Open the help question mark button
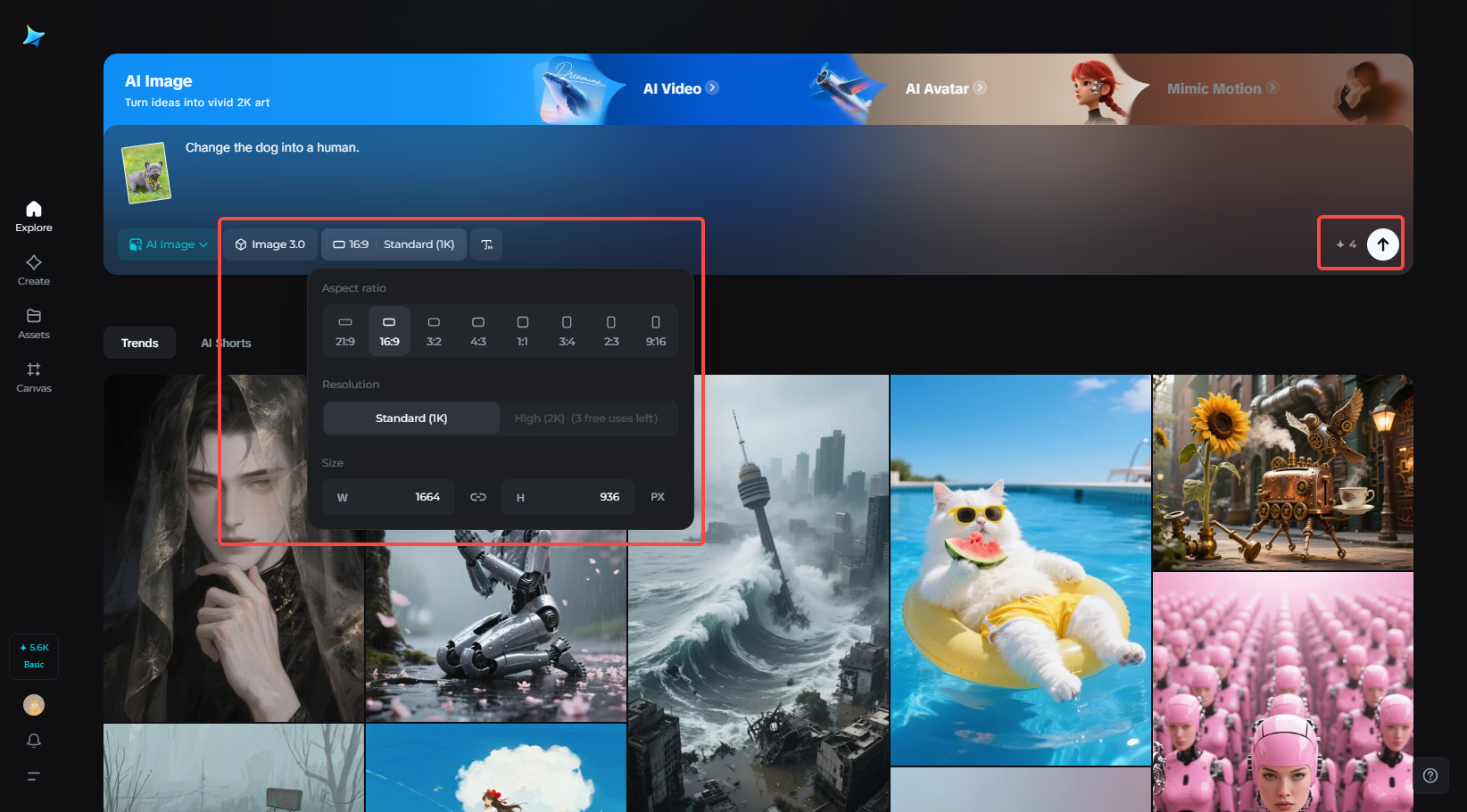1467x812 pixels. [x=1430, y=775]
